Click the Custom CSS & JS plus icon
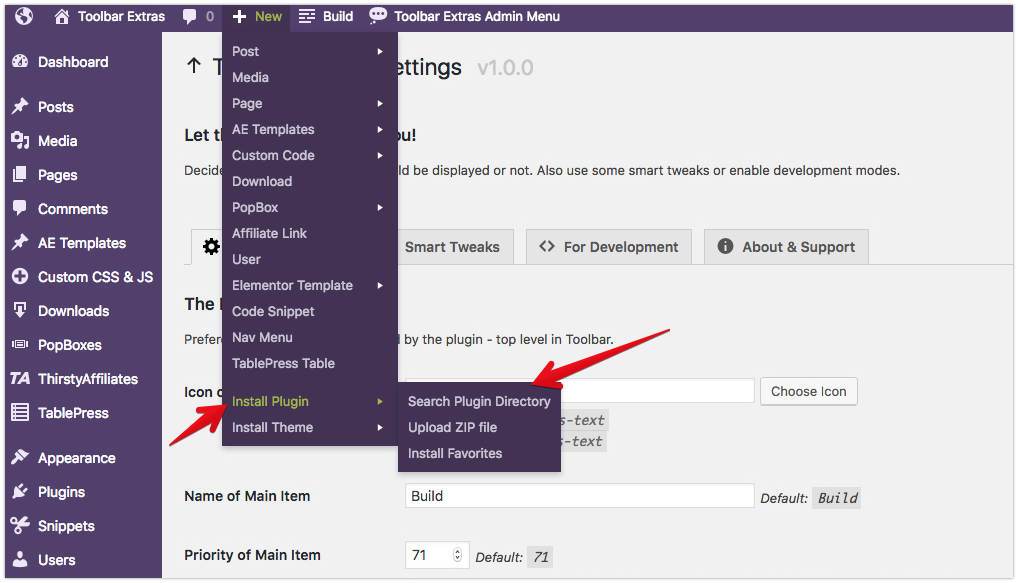The width and height of the screenshot is (1018, 583). (20, 276)
